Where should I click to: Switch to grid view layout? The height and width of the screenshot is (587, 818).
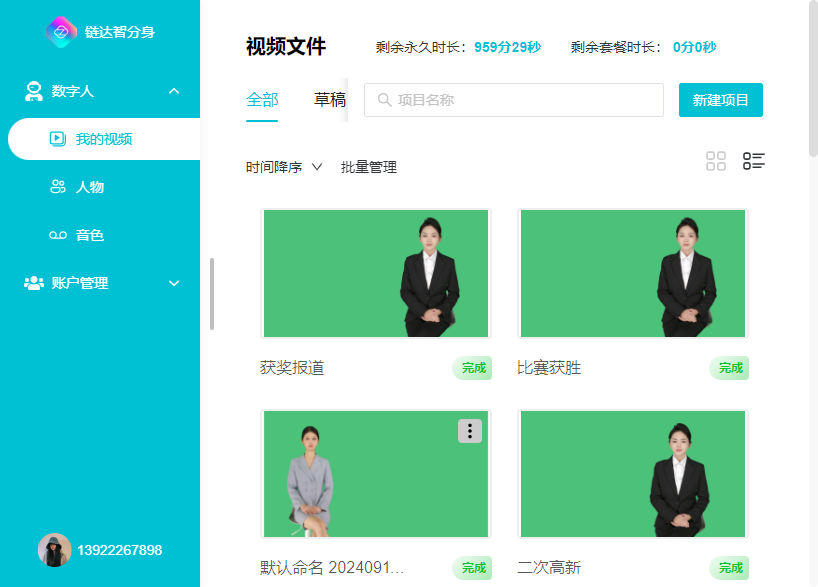(716, 161)
